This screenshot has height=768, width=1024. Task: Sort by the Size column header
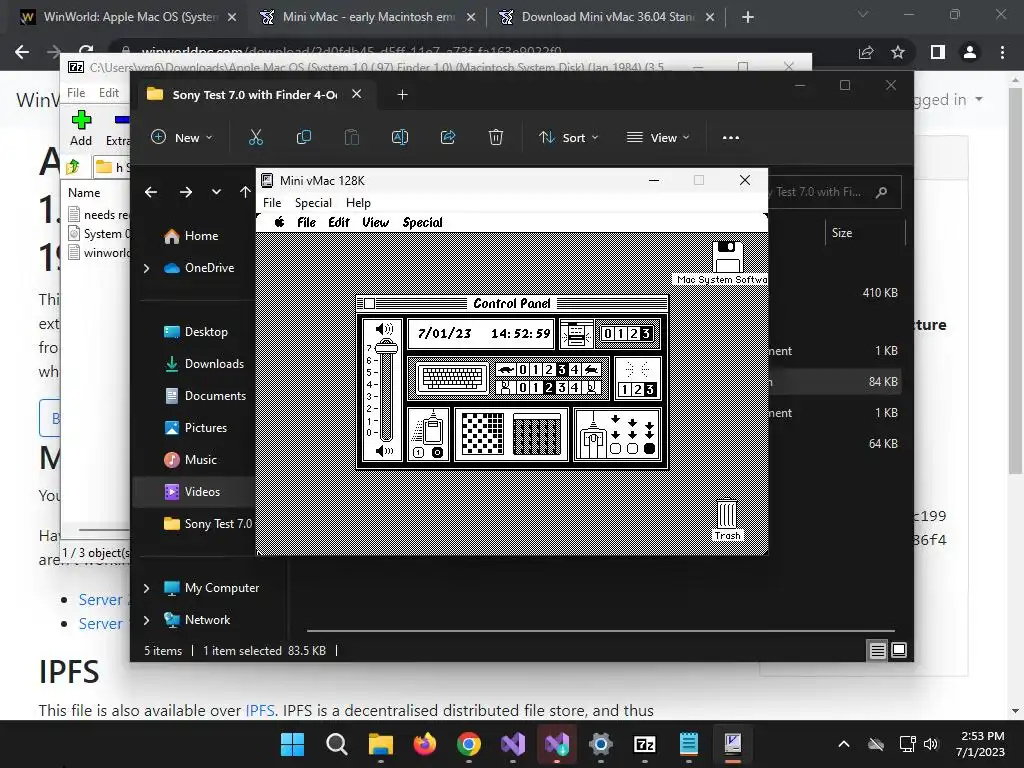[x=842, y=232]
